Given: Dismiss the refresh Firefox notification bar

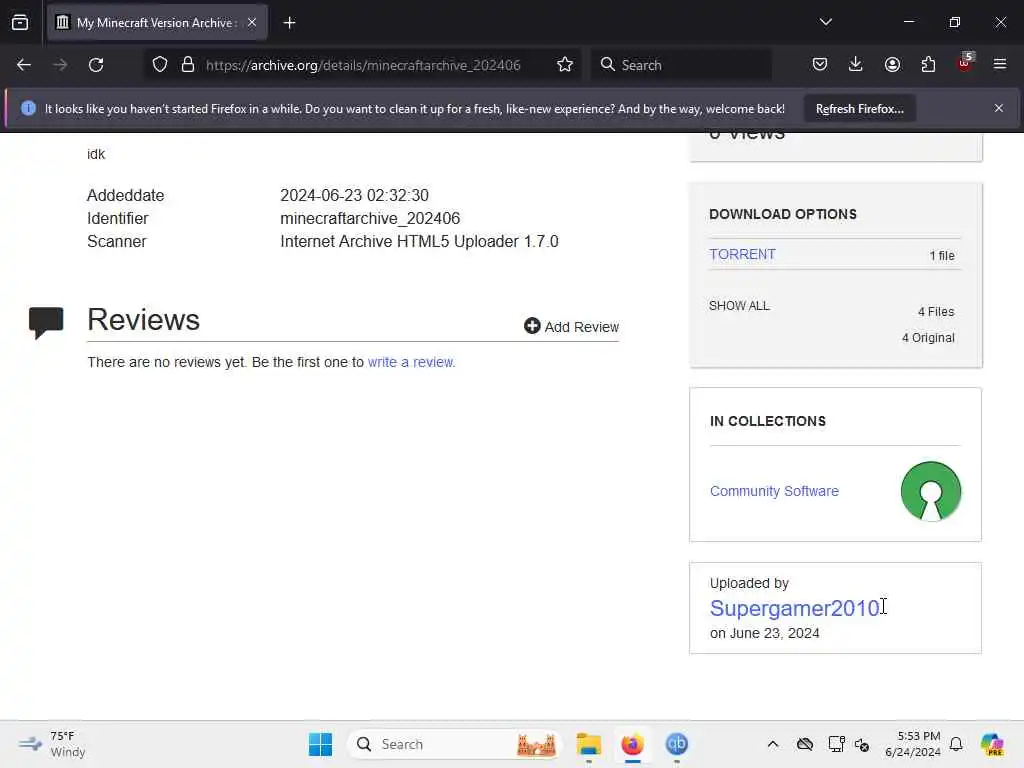Looking at the screenshot, I should coord(999,108).
